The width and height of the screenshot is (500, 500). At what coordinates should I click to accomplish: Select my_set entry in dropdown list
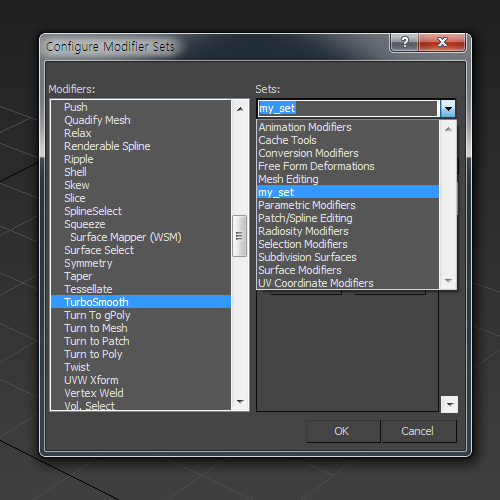(x=348, y=192)
